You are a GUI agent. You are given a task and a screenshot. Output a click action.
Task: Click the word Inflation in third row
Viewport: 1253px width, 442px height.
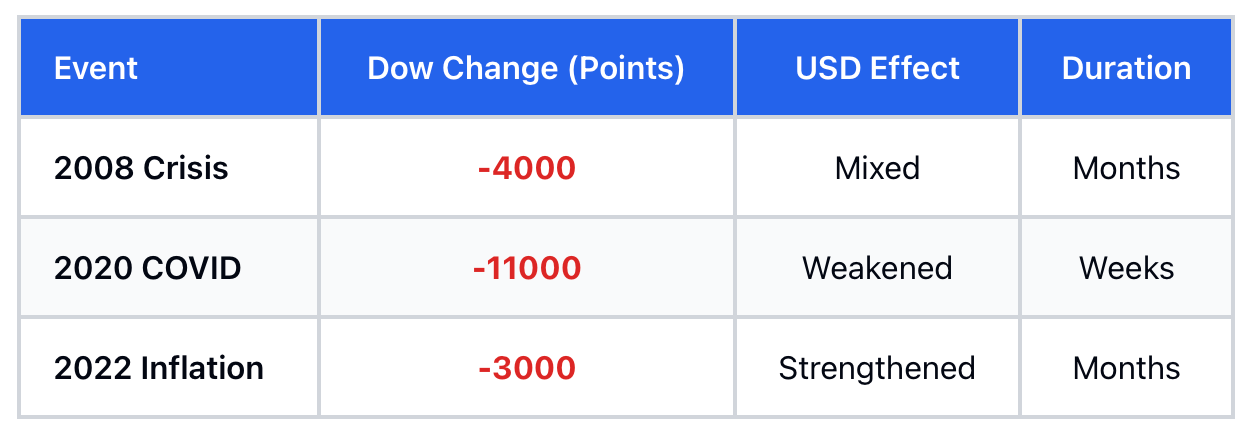204,368
